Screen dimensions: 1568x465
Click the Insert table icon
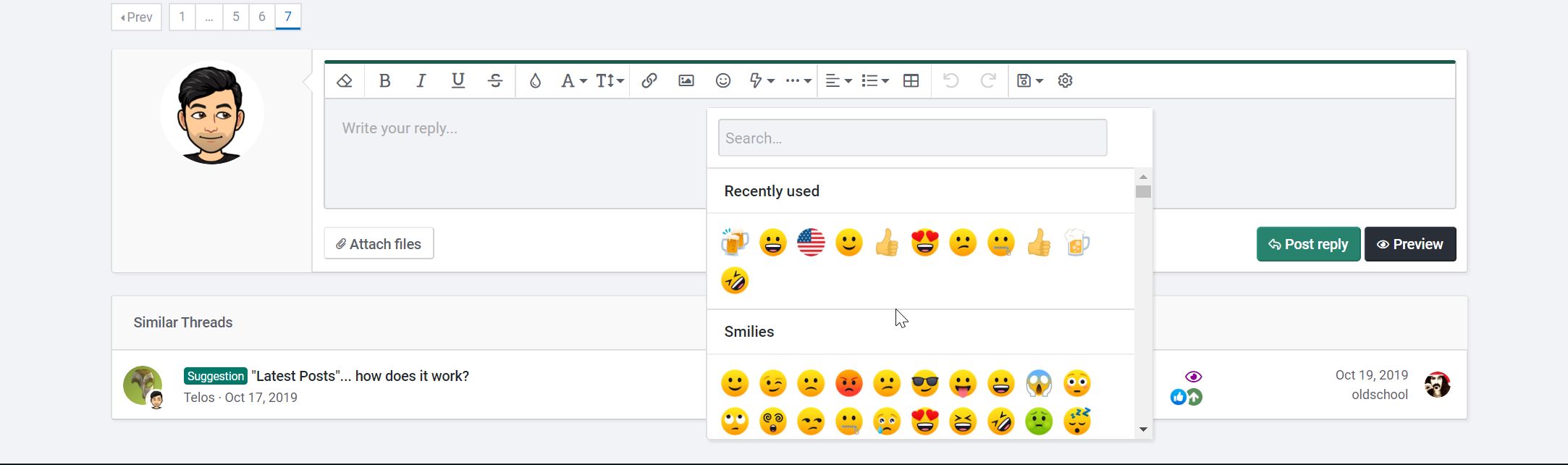911,80
